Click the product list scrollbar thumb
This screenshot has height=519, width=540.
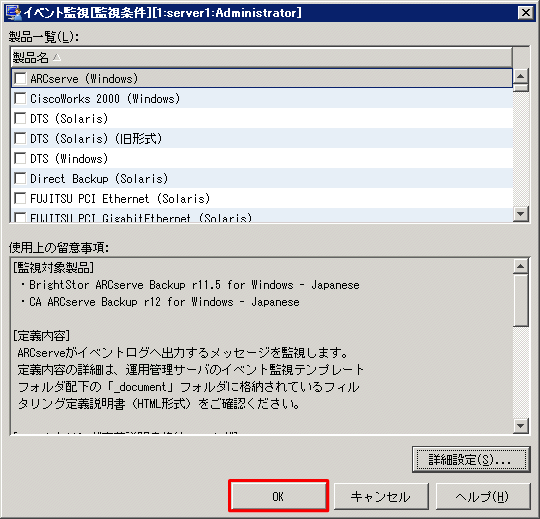pyautogui.click(x=521, y=87)
